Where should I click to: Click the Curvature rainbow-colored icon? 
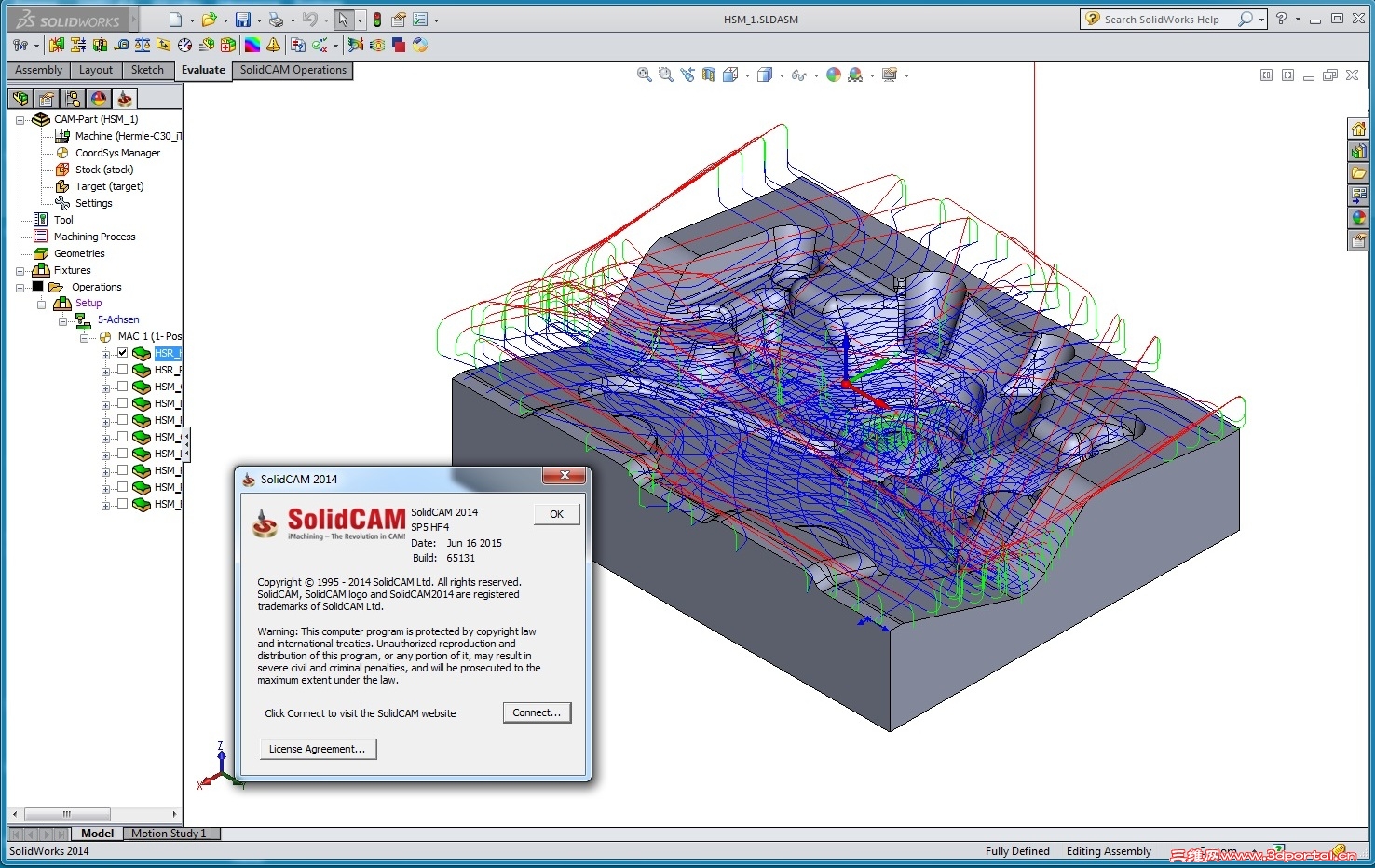[252, 45]
